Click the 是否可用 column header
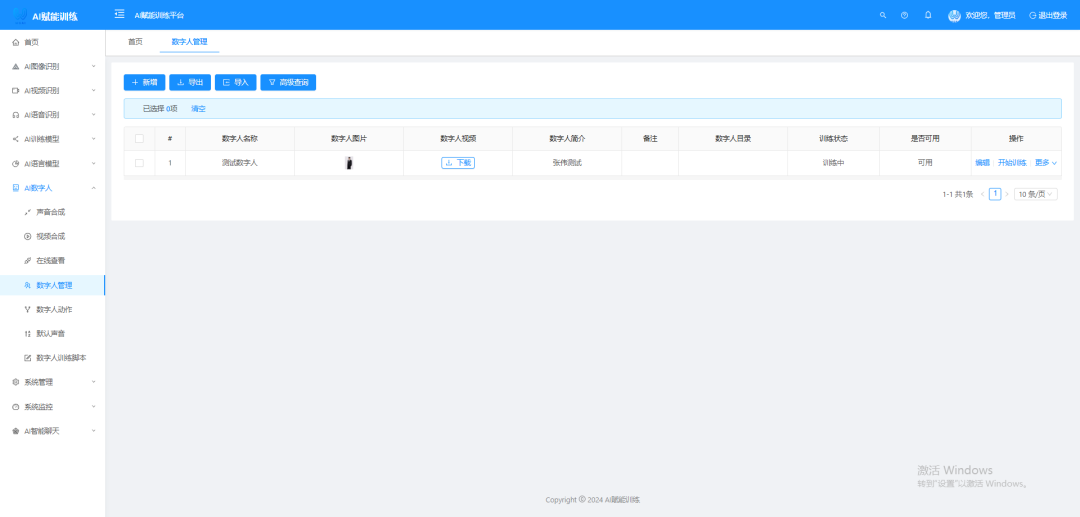Image resolution: width=1080 pixels, height=517 pixels. pyautogui.click(x=925, y=138)
